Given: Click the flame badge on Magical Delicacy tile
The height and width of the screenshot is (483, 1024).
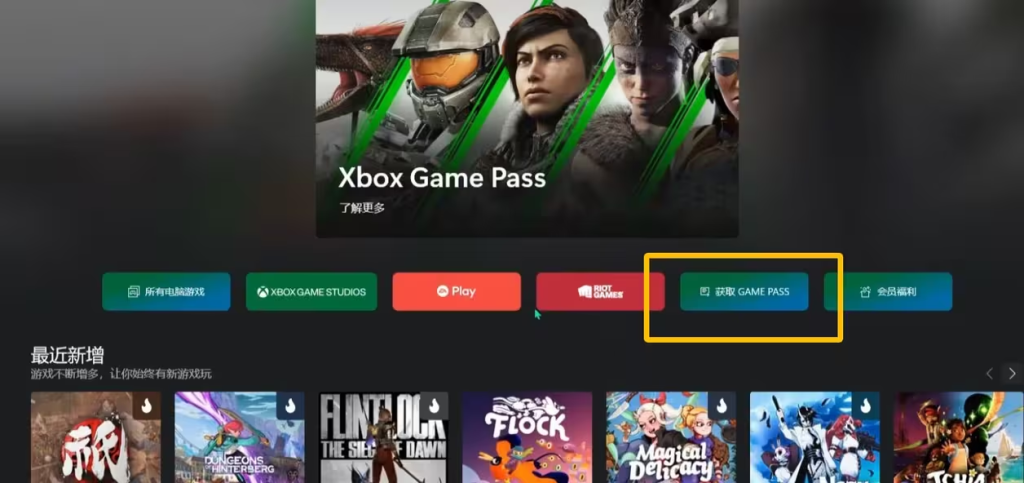Looking at the screenshot, I should [722, 406].
